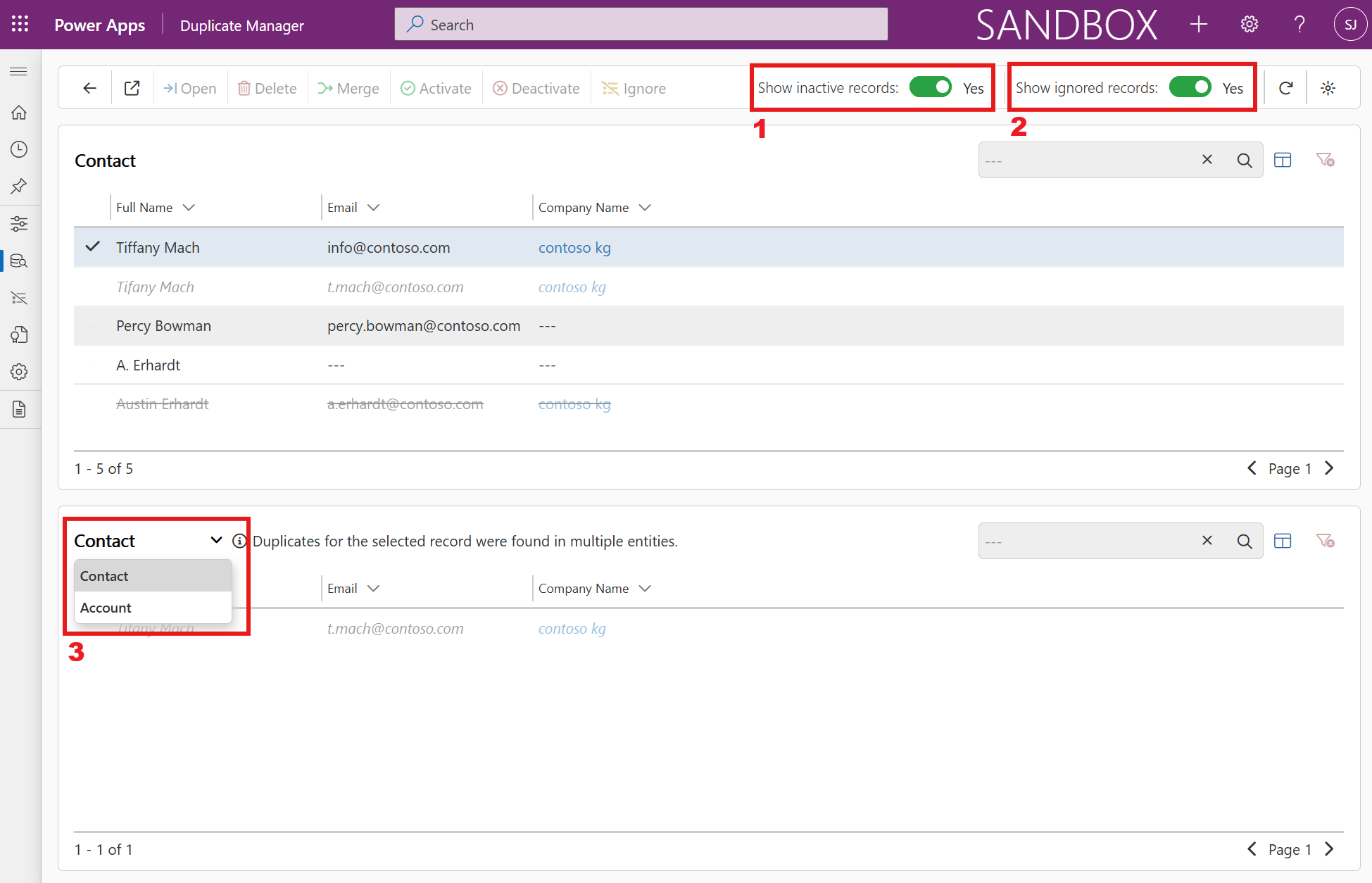The width and height of the screenshot is (1372, 883).
Task: Click the plus icon in header
Action: (x=1199, y=25)
